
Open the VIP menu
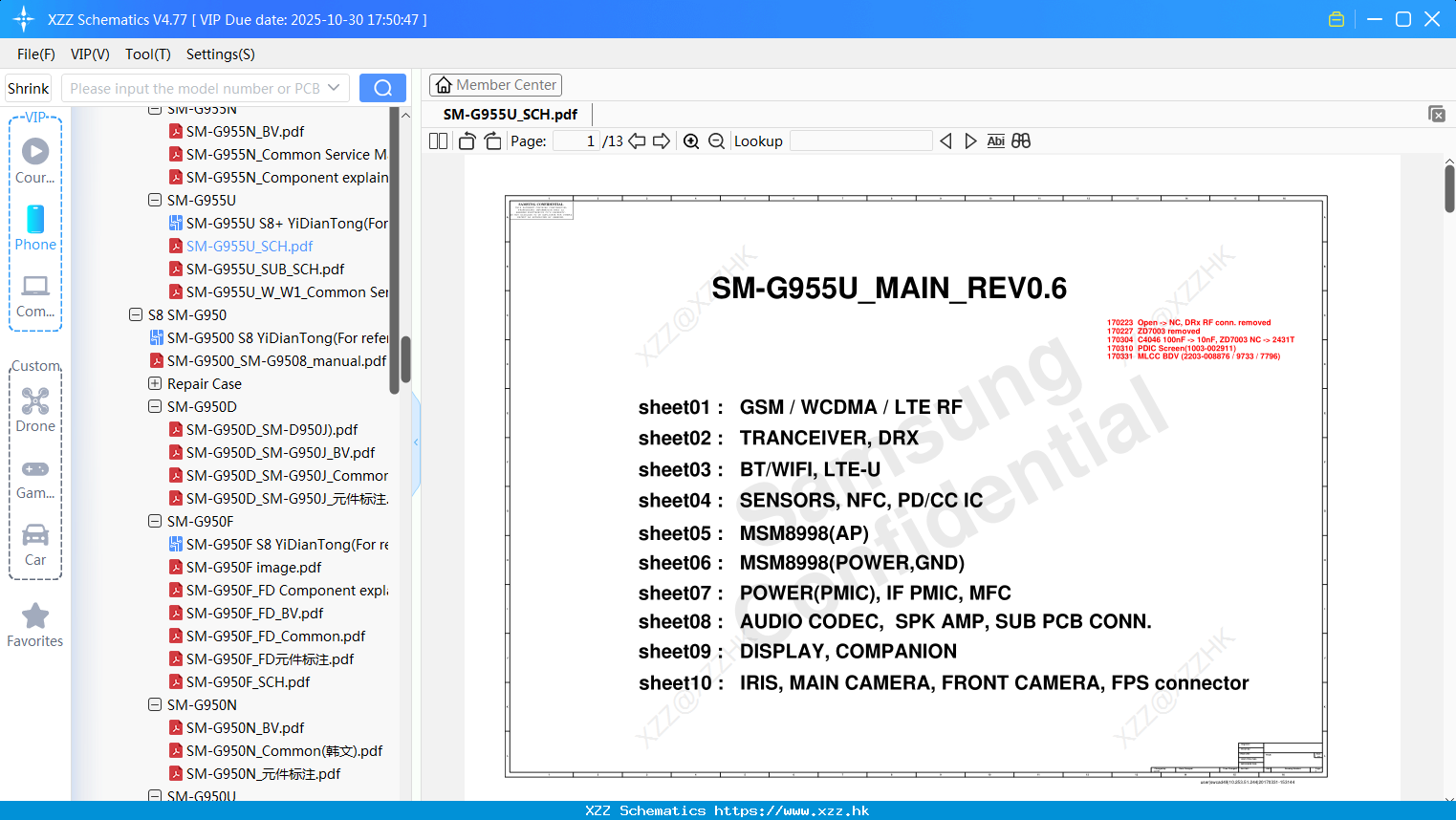pyautogui.click(x=90, y=54)
